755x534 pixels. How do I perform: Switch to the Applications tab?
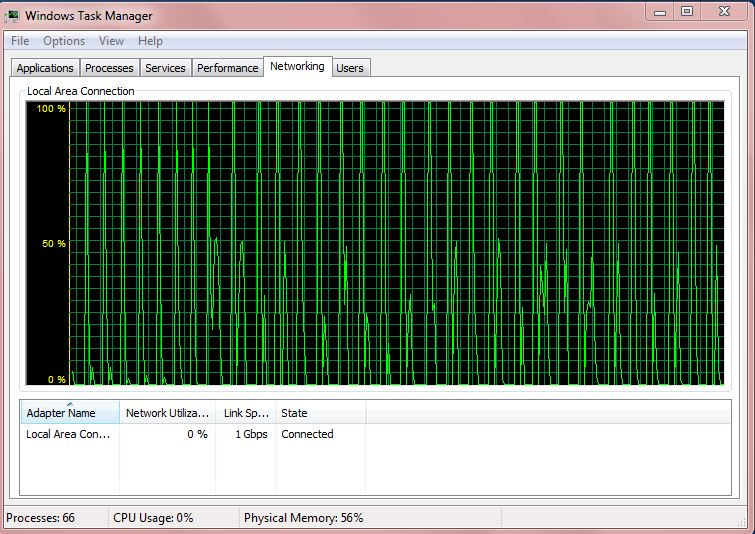45,68
